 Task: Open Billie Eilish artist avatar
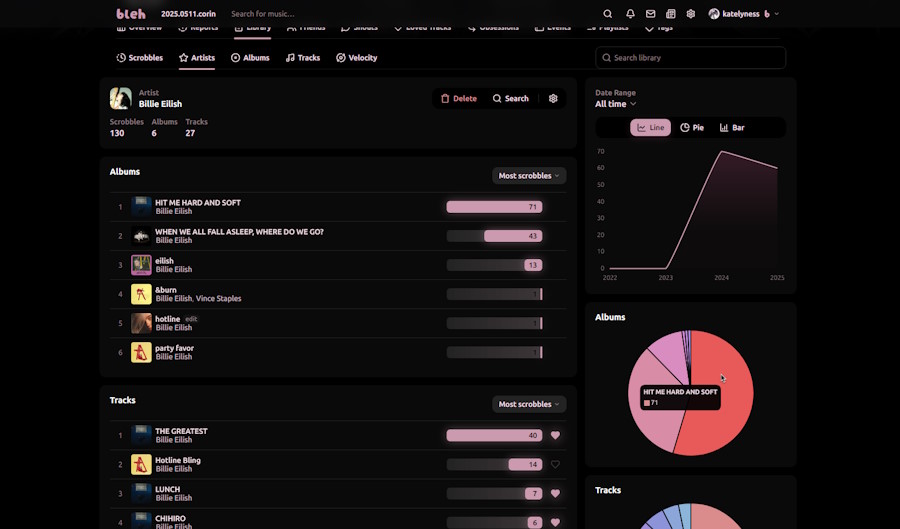pyautogui.click(x=121, y=98)
